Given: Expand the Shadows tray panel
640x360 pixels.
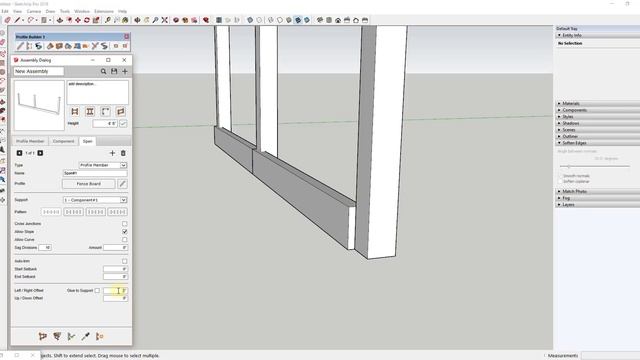Looking at the screenshot, I should tap(598, 123).
